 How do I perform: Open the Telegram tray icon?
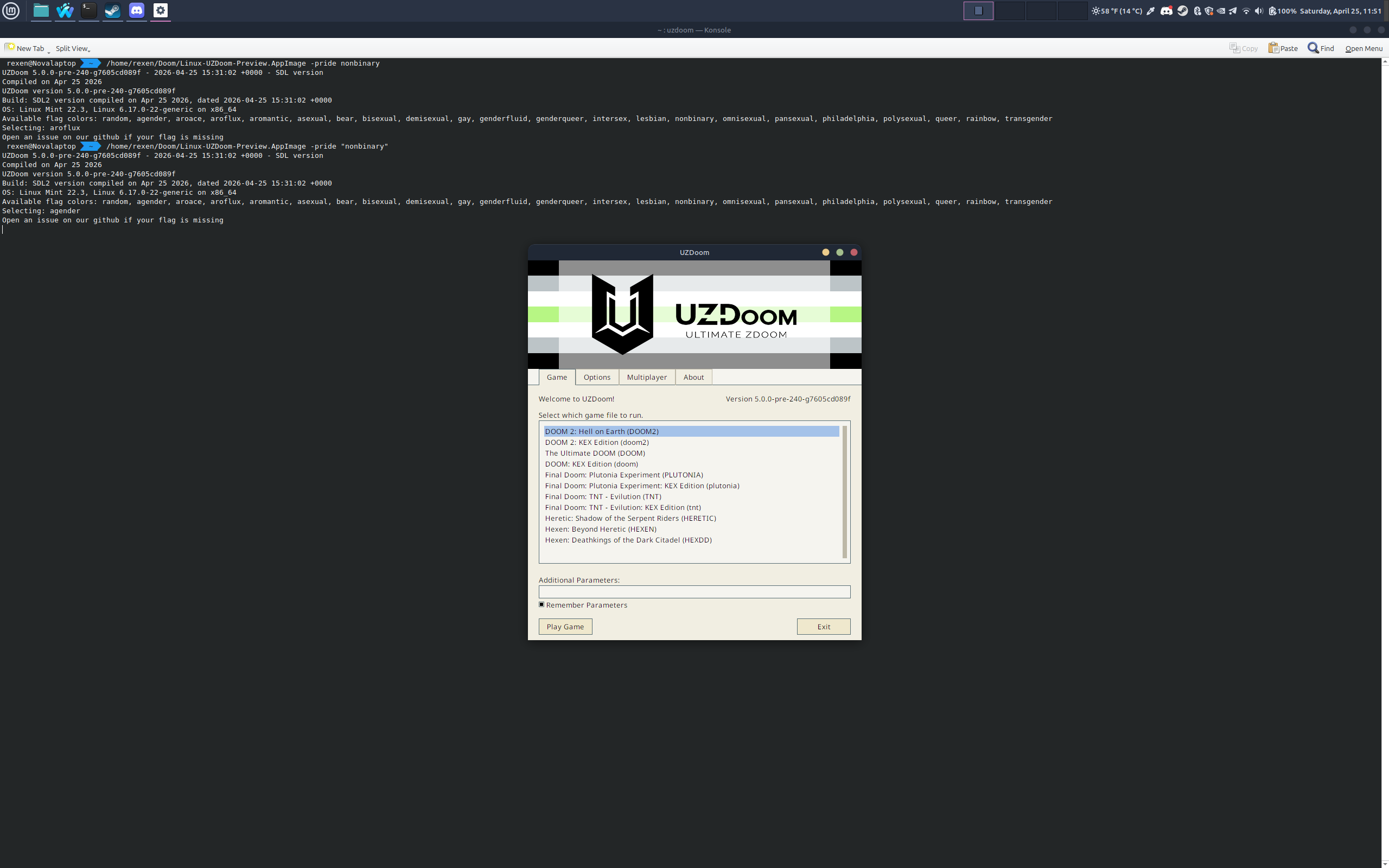(x=1233, y=11)
